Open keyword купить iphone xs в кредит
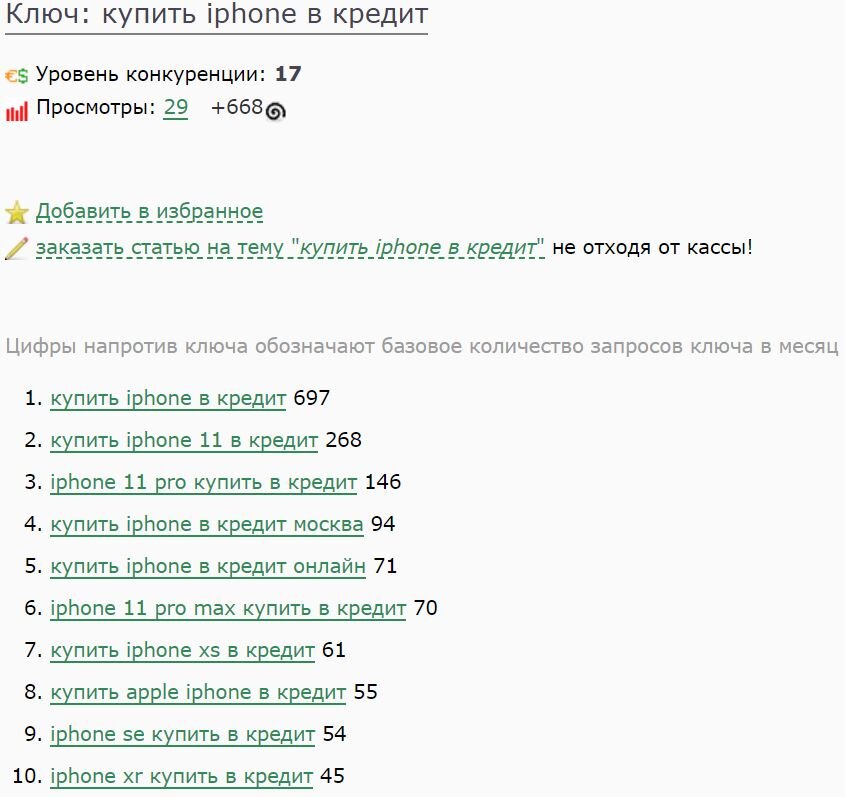845x797 pixels. [182, 650]
